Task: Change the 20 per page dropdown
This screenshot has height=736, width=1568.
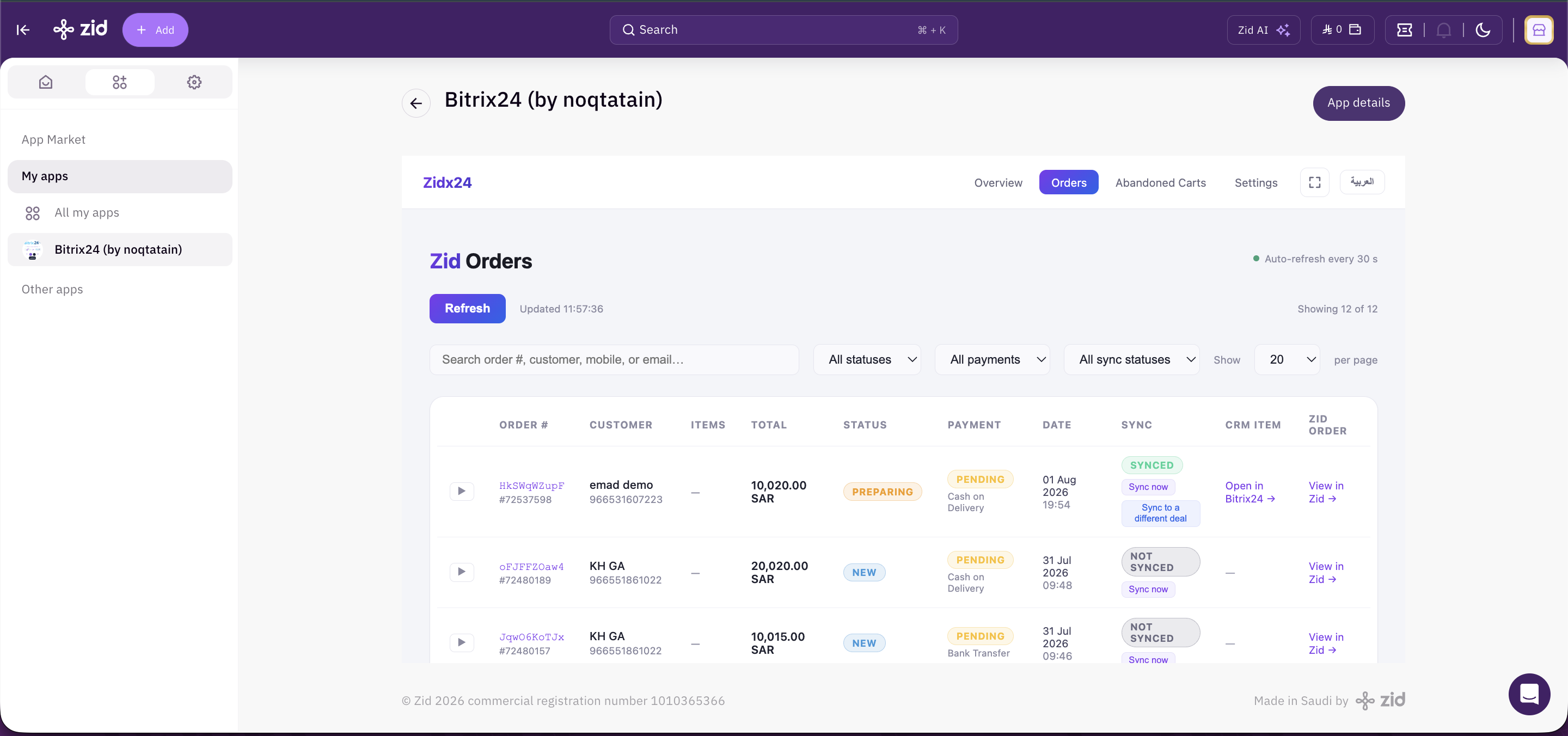Action: click(x=1287, y=360)
